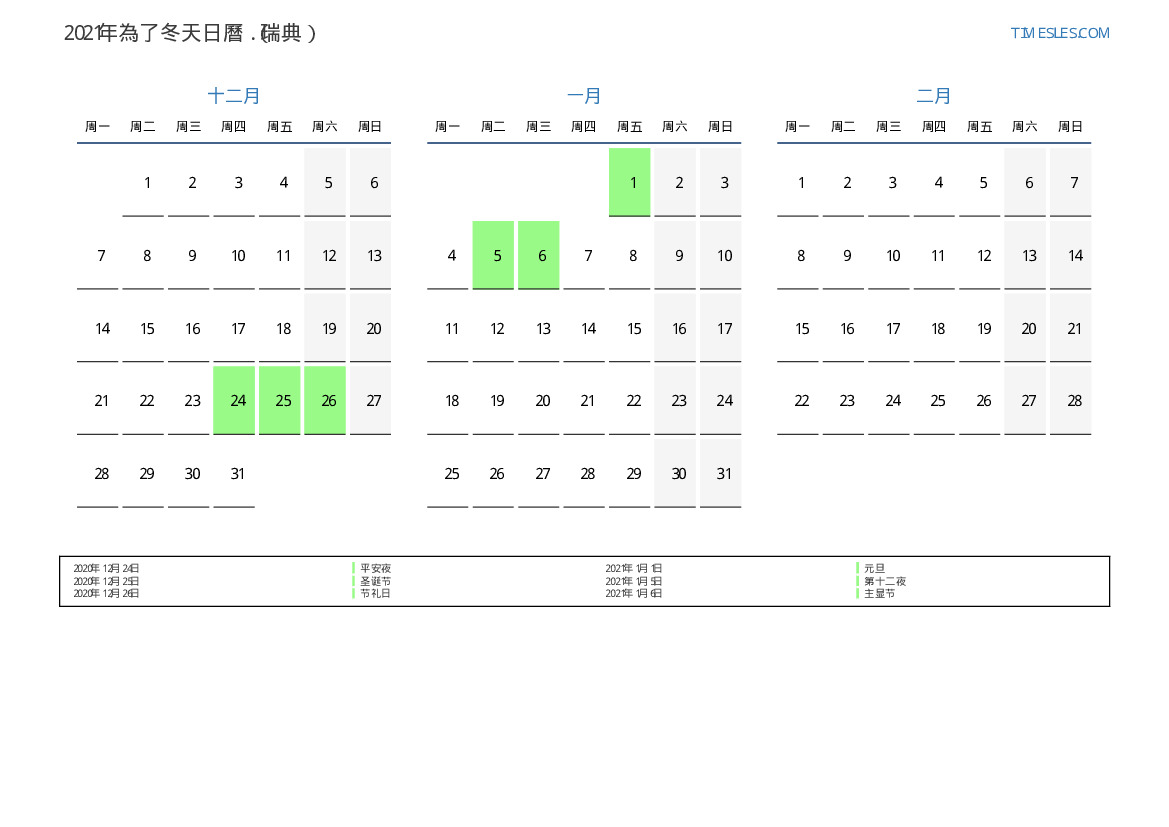Select green January 6 date cell
Image resolution: width=1169 pixels, height=827 pixels.
pyautogui.click(x=542, y=255)
